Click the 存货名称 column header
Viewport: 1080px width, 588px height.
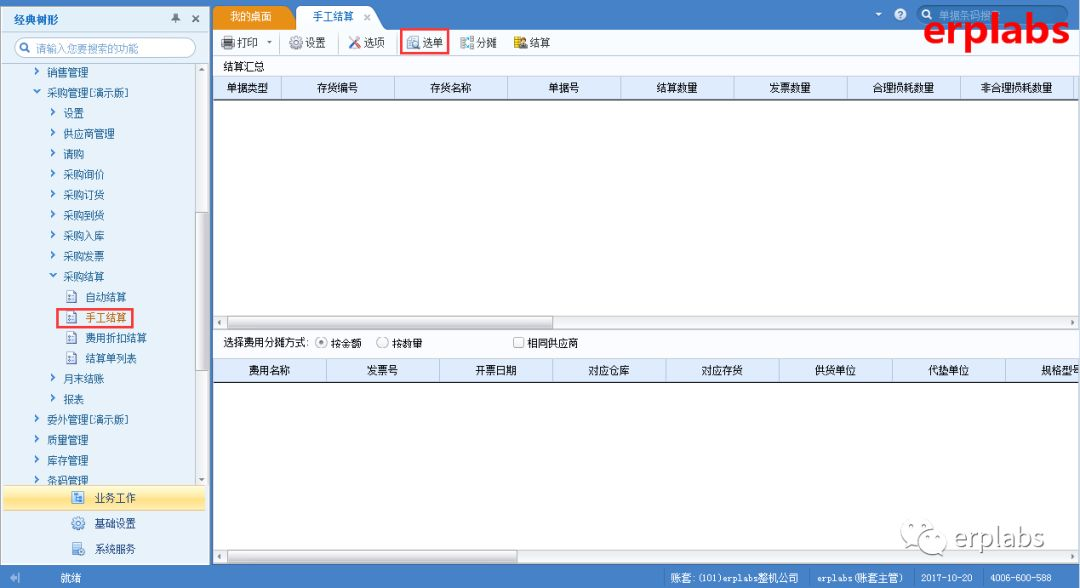tap(450, 88)
